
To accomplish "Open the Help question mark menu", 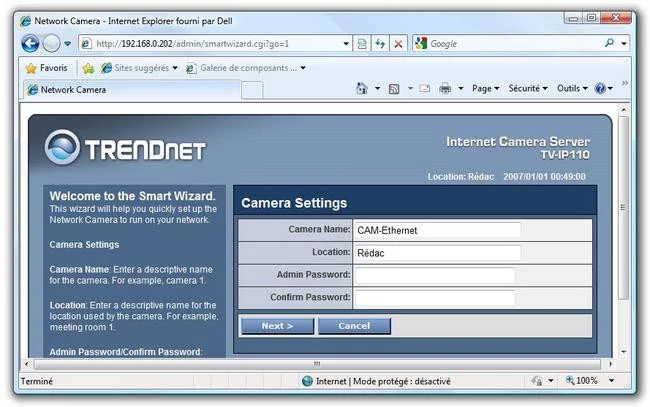I will click(x=603, y=88).
